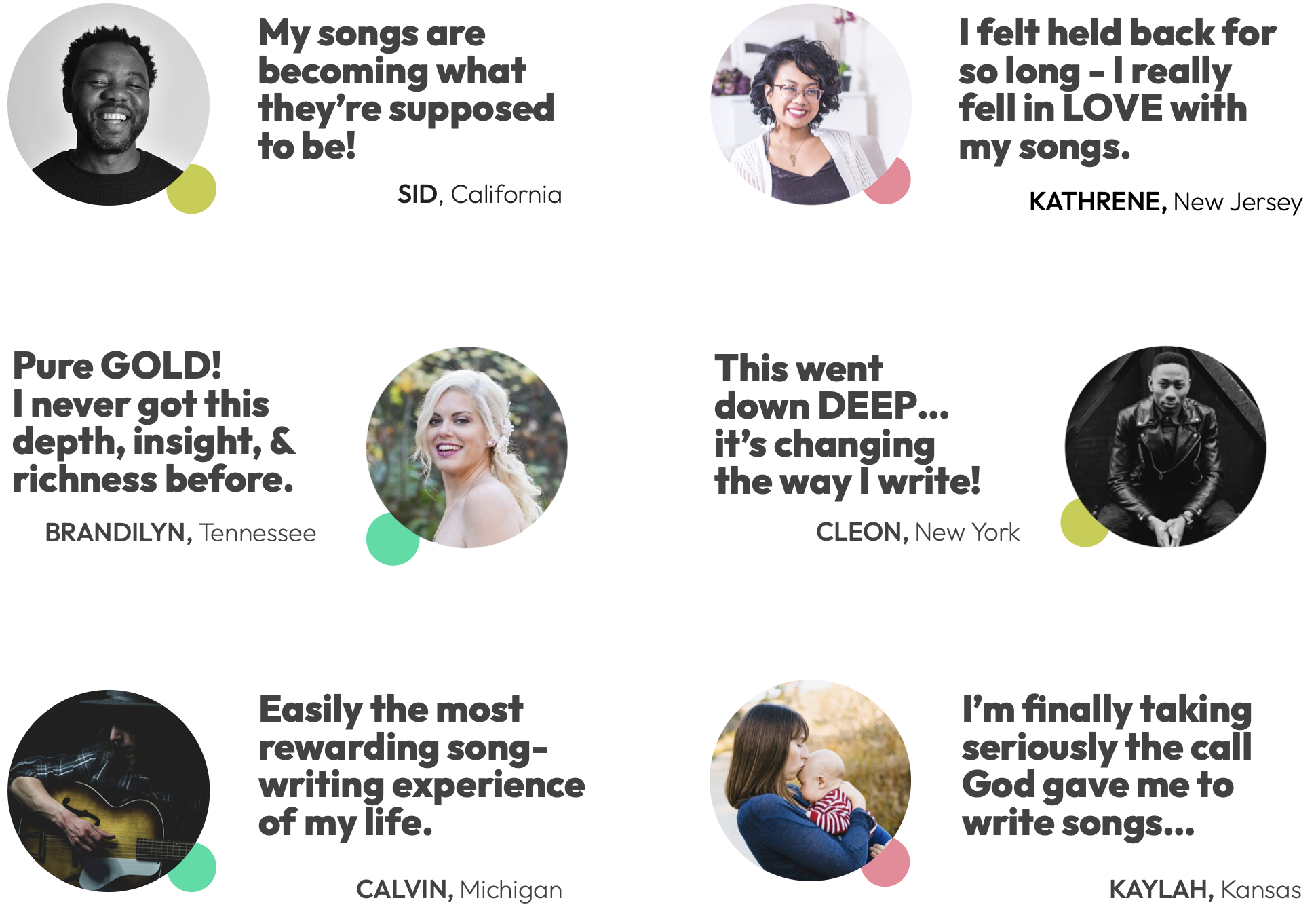The height and width of the screenshot is (909, 1316).
Task: Click the "My songs are becoming" quote
Action: [x=406, y=90]
